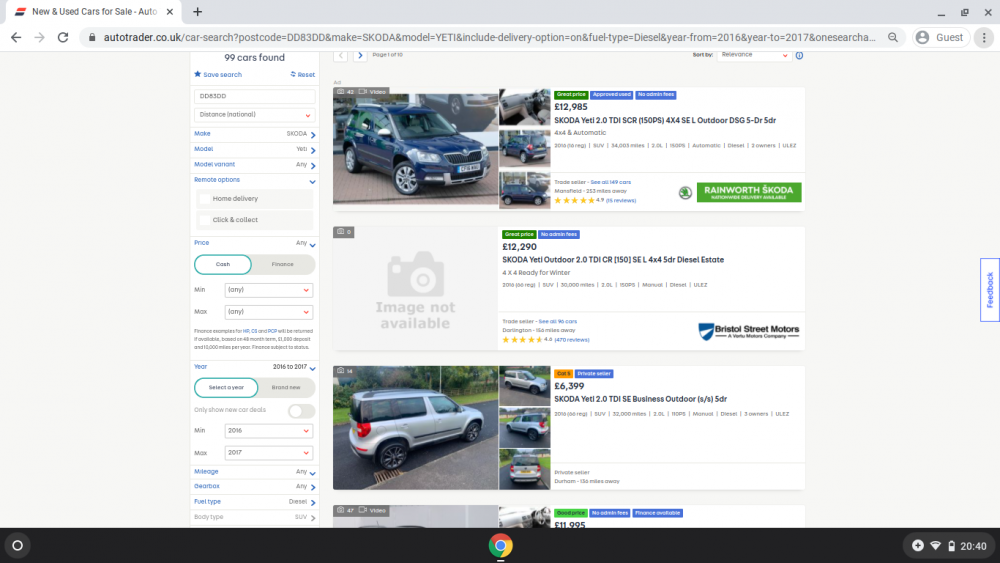
Task: Click the browser address bar URL
Action: pos(489,38)
